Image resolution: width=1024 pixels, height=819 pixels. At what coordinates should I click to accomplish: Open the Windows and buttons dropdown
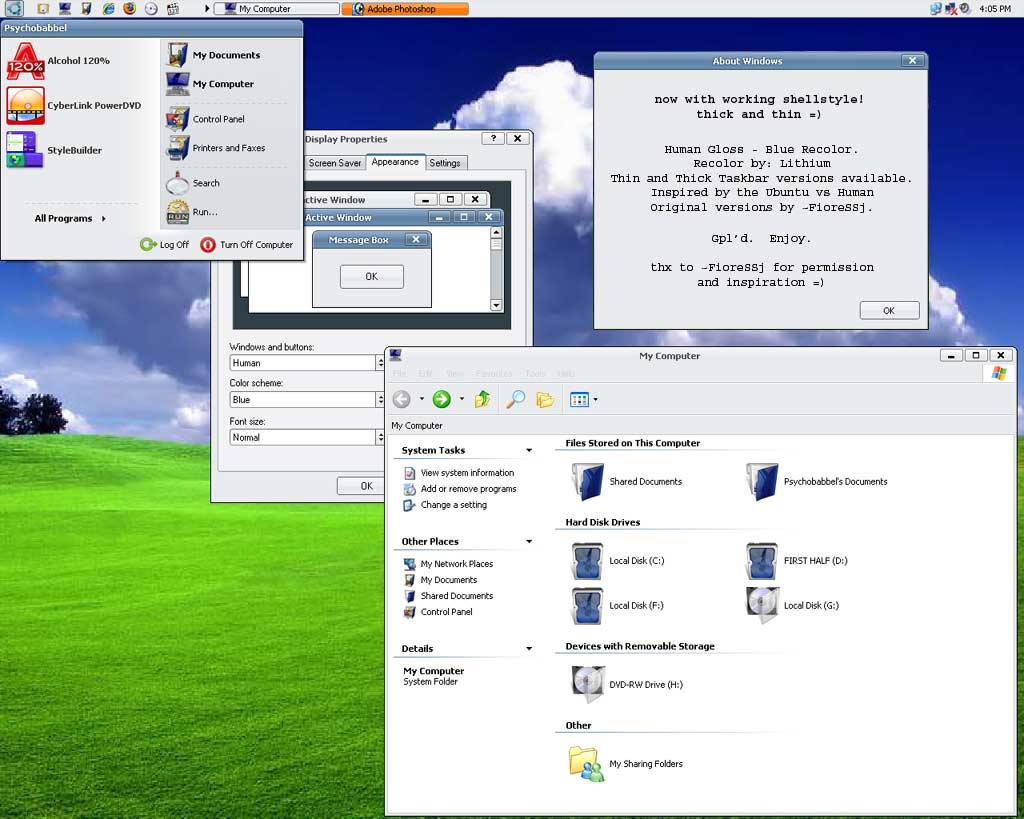(380, 363)
